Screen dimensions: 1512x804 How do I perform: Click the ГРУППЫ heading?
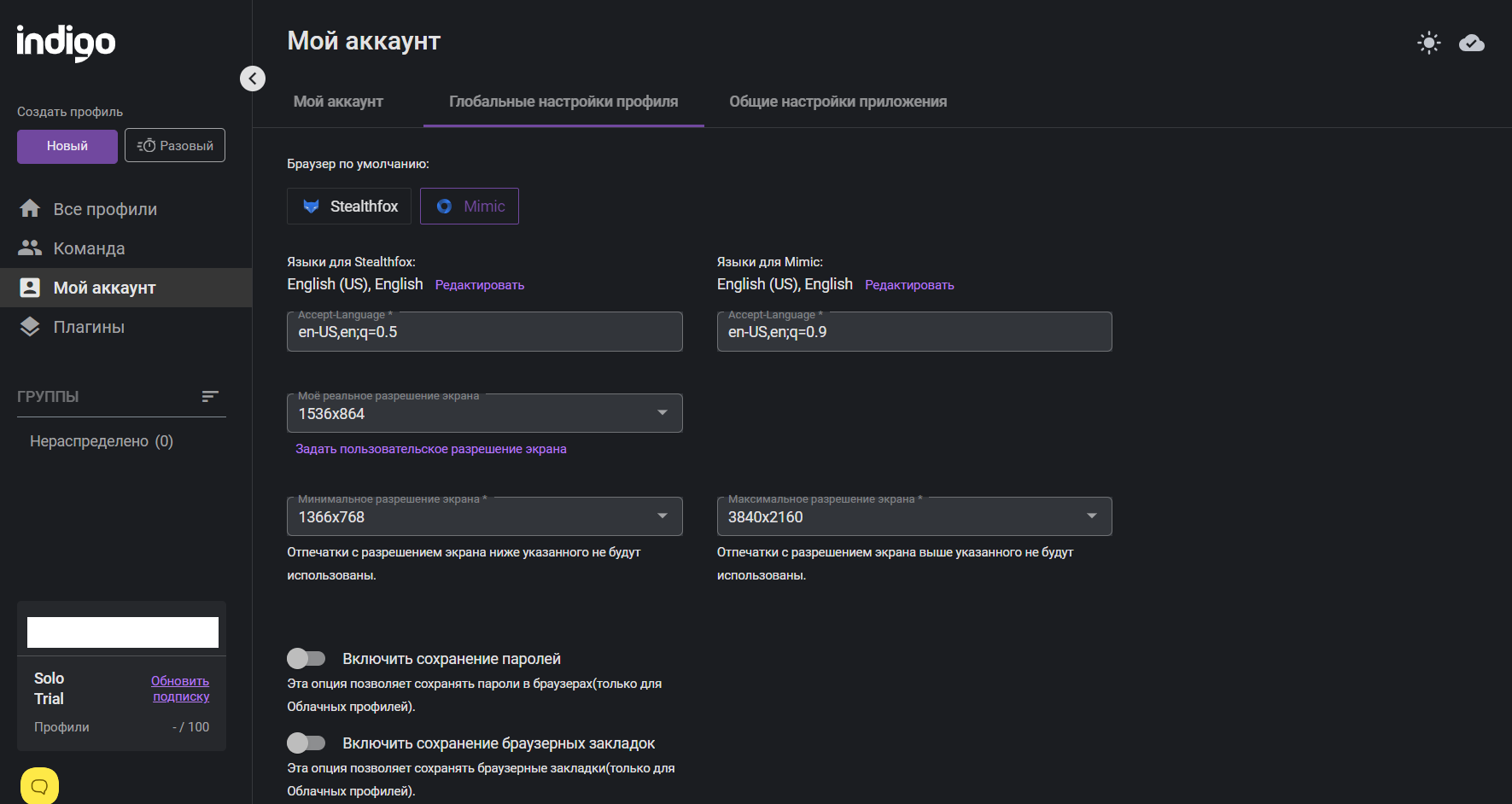pyautogui.click(x=48, y=397)
